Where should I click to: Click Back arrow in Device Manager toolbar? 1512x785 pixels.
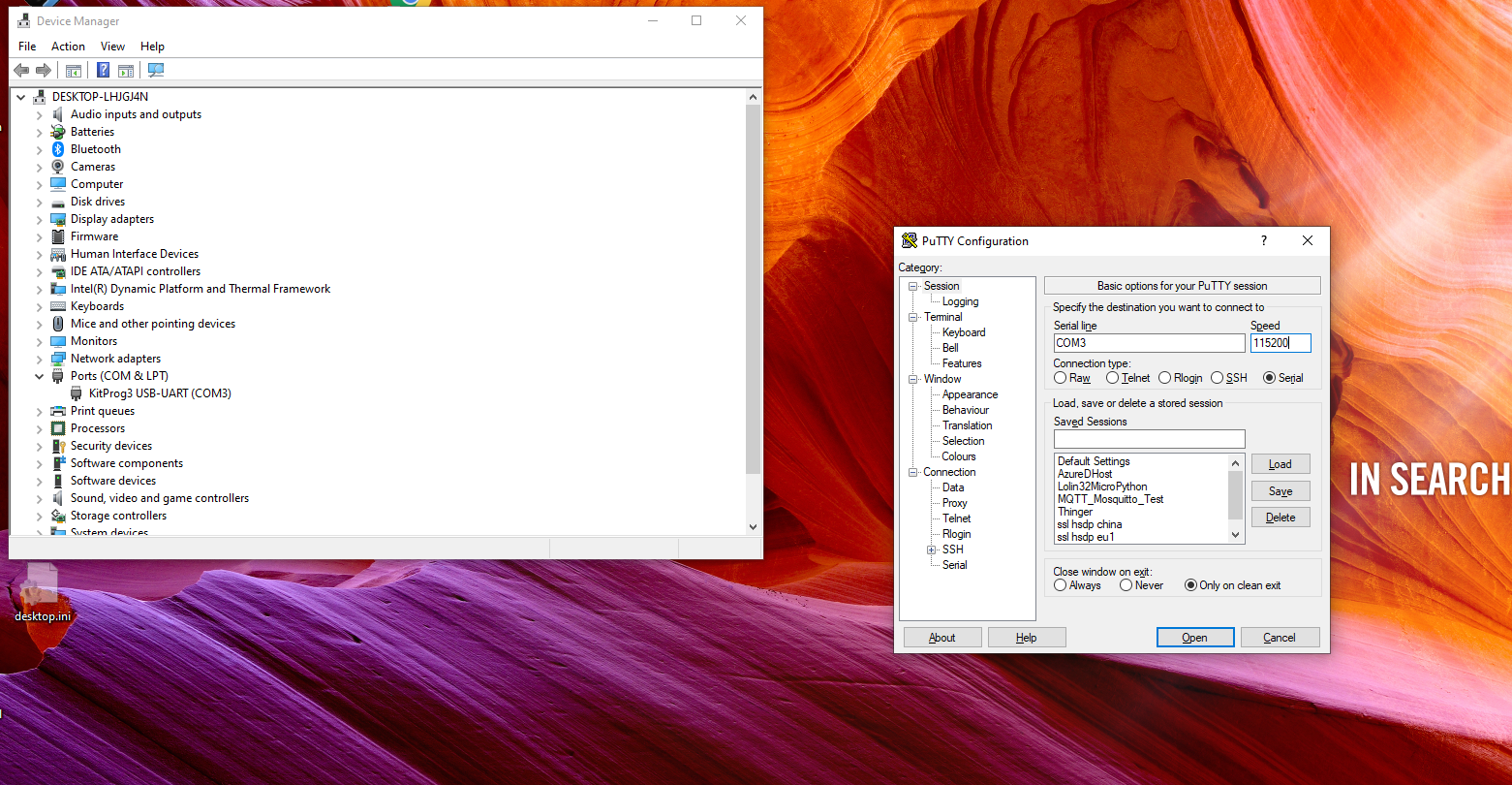coord(21,70)
